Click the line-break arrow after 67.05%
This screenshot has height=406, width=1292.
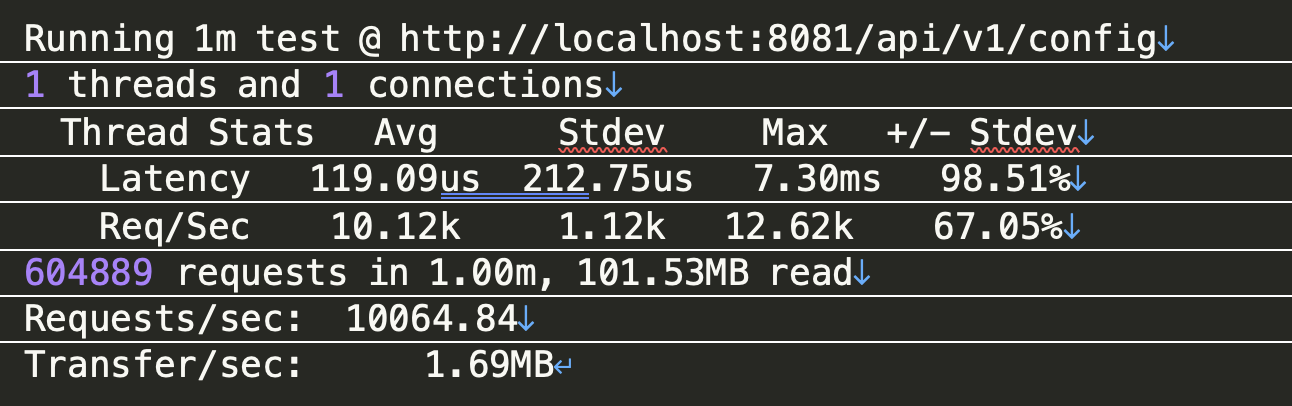click(x=1072, y=228)
